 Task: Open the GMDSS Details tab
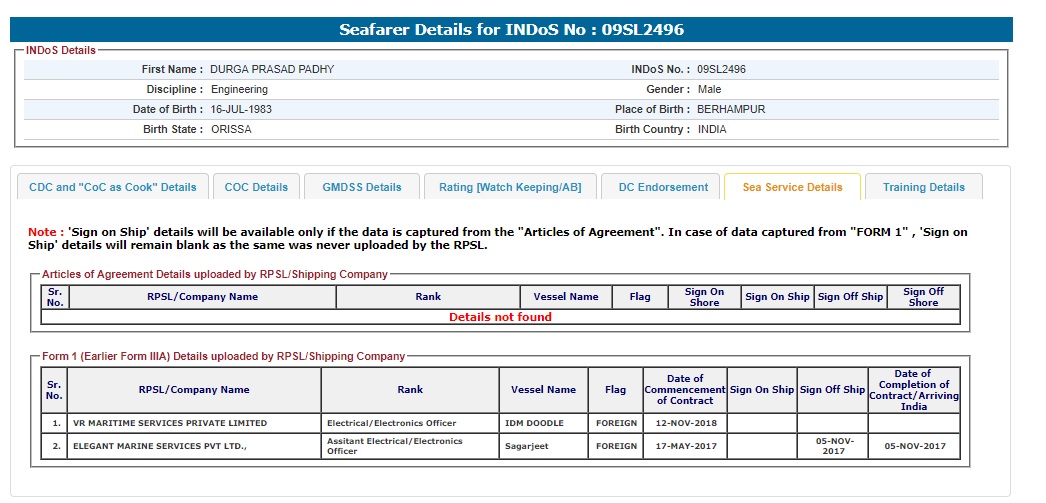tap(361, 187)
